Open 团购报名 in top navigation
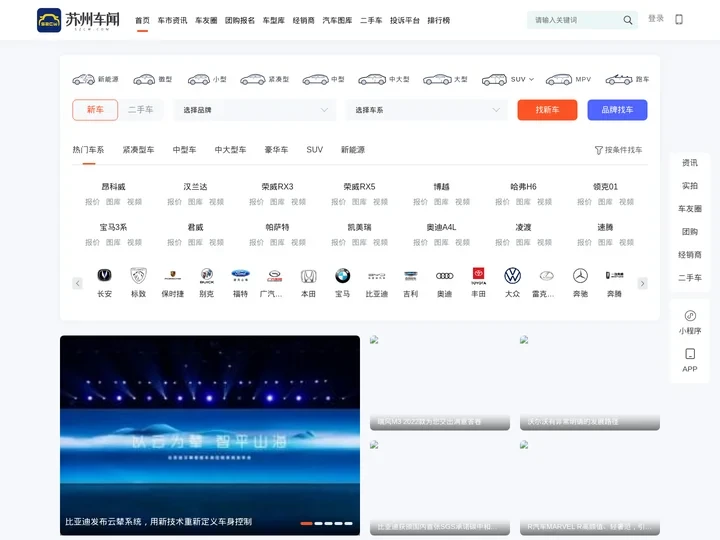Screen dimensions: 720x540 [240, 20]
